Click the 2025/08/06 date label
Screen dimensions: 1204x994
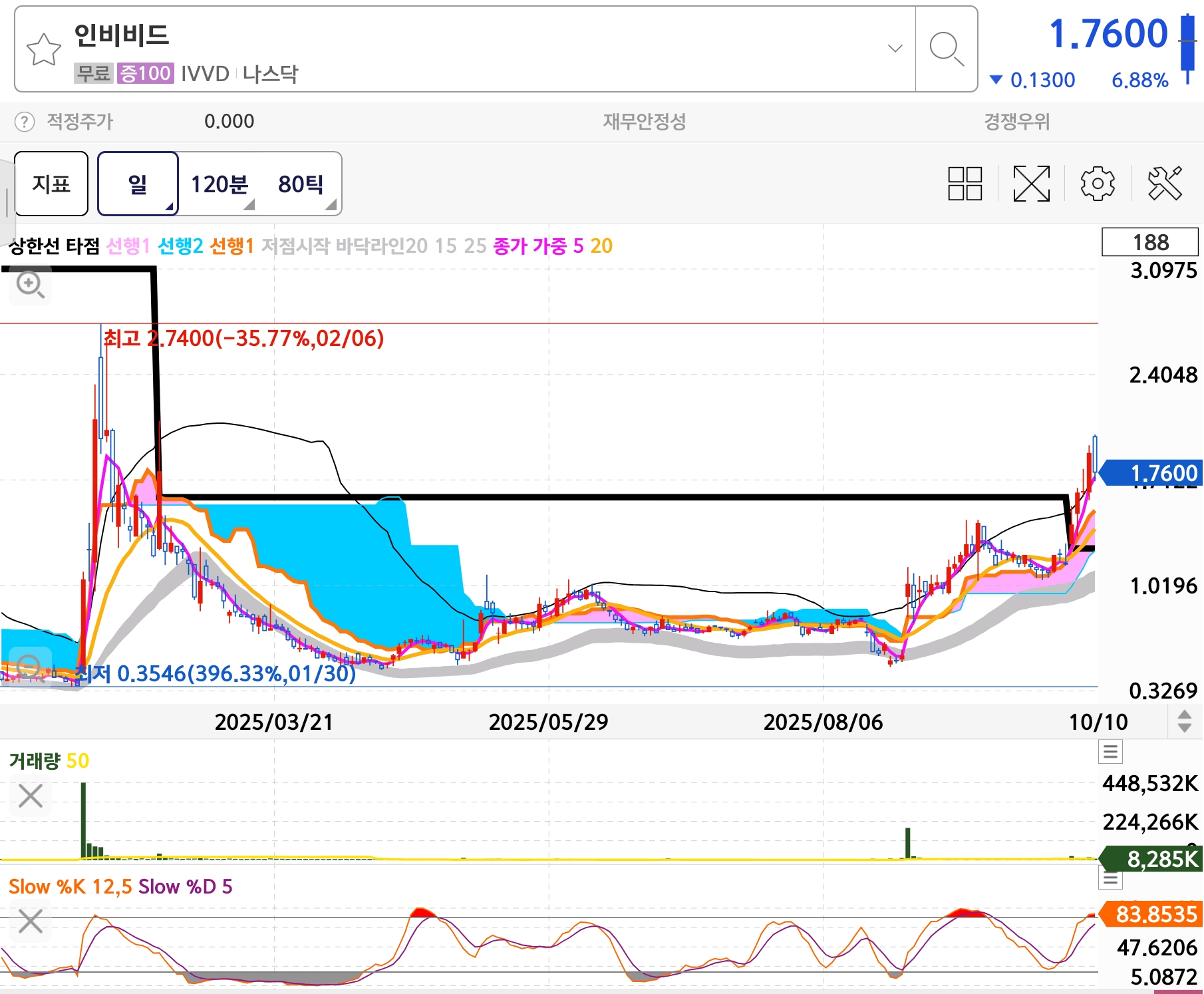click(823, 722)
